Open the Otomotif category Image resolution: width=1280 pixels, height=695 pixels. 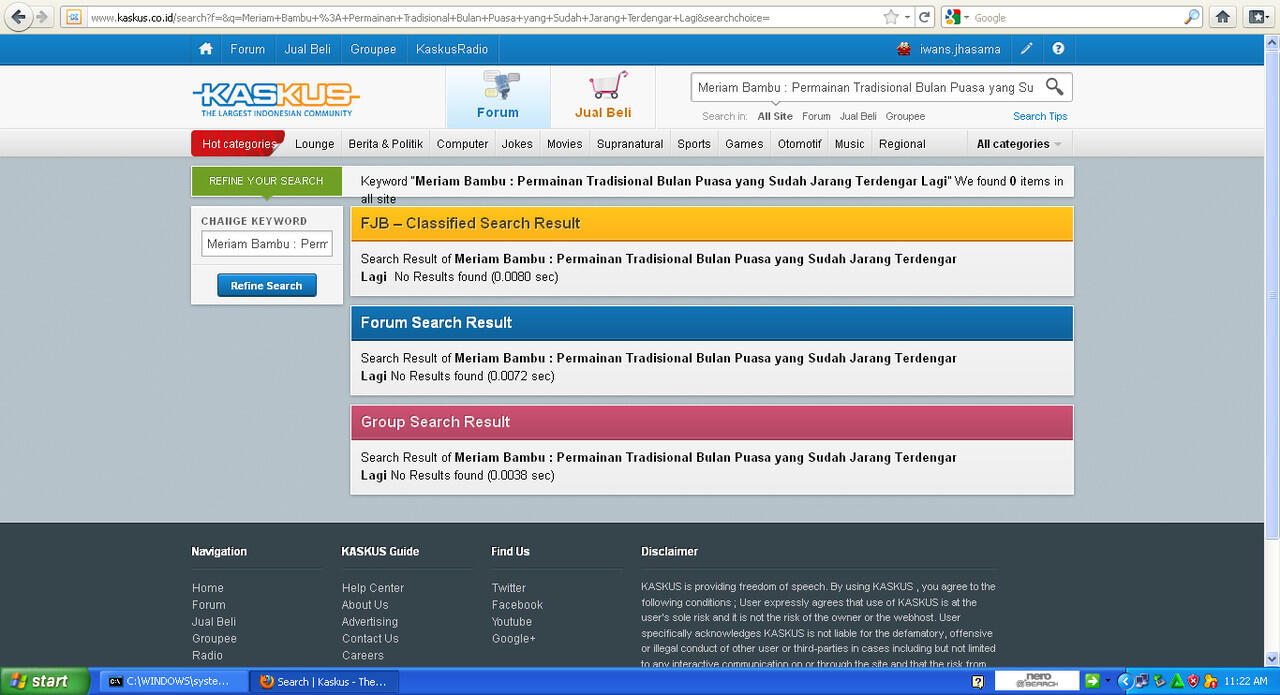800,144
